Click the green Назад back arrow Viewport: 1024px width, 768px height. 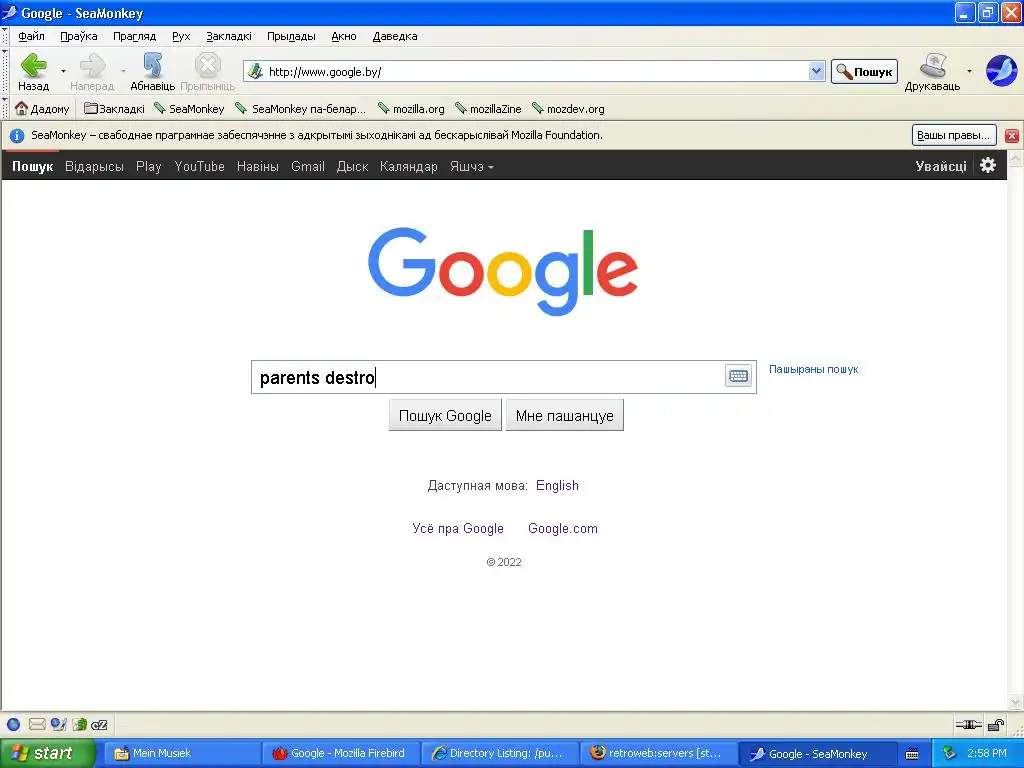pos(33,65)
